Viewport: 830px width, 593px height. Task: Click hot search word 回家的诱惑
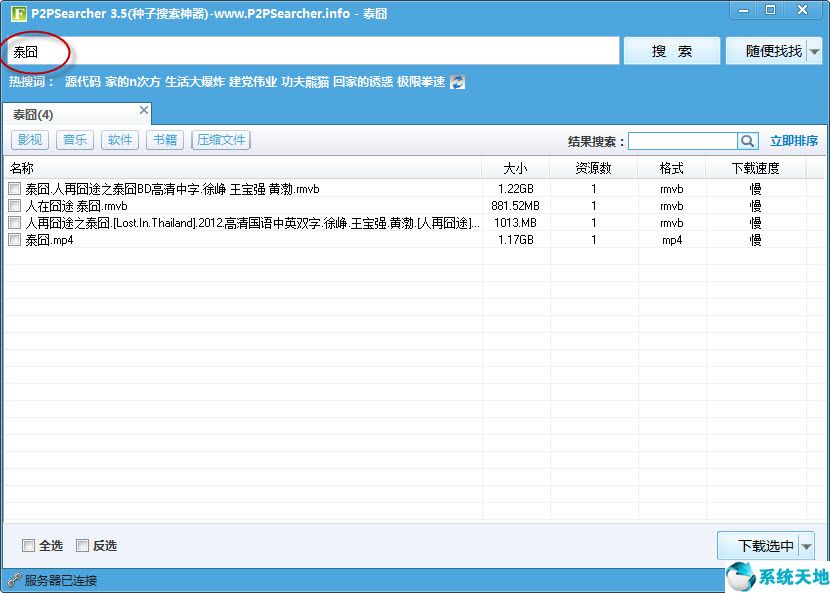click(x=363, y=82)
